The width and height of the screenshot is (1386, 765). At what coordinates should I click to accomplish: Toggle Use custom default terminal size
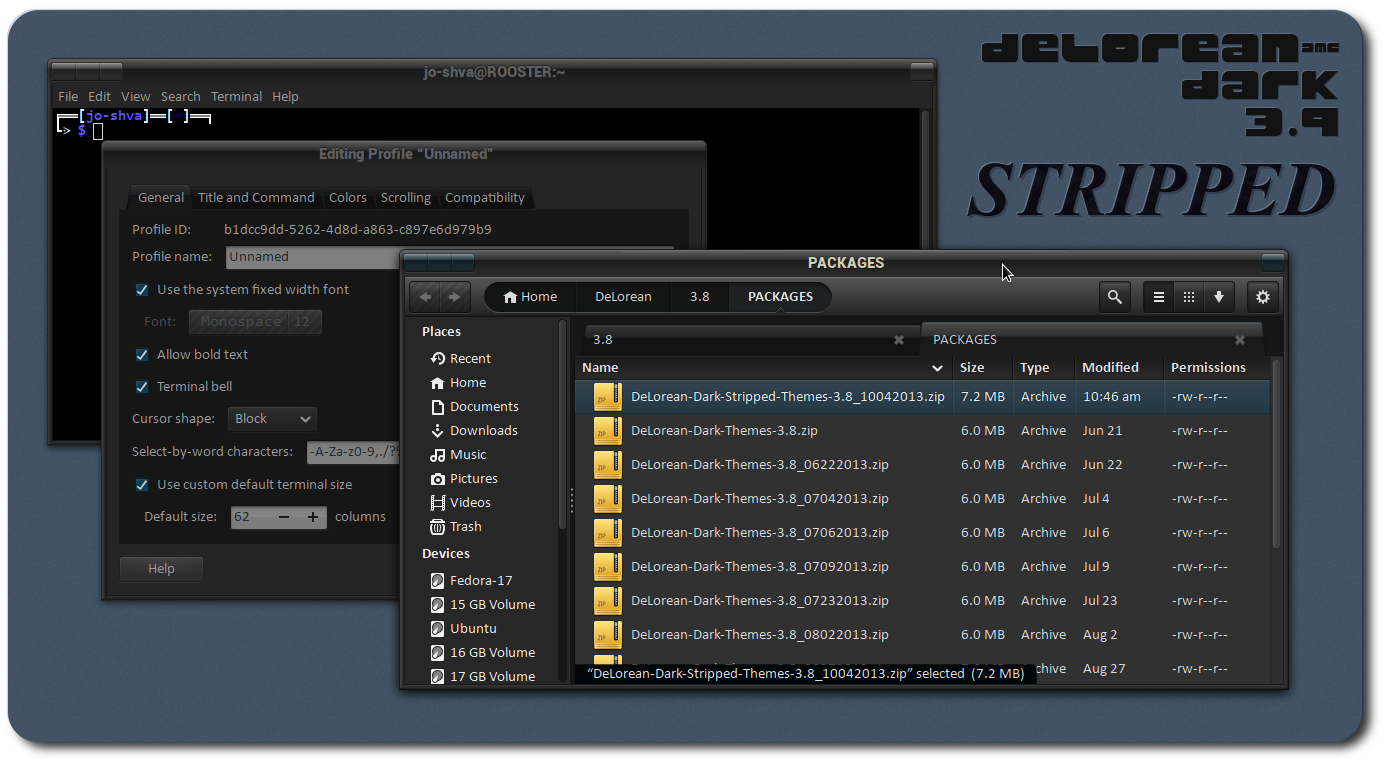click(x=142, y=485)
